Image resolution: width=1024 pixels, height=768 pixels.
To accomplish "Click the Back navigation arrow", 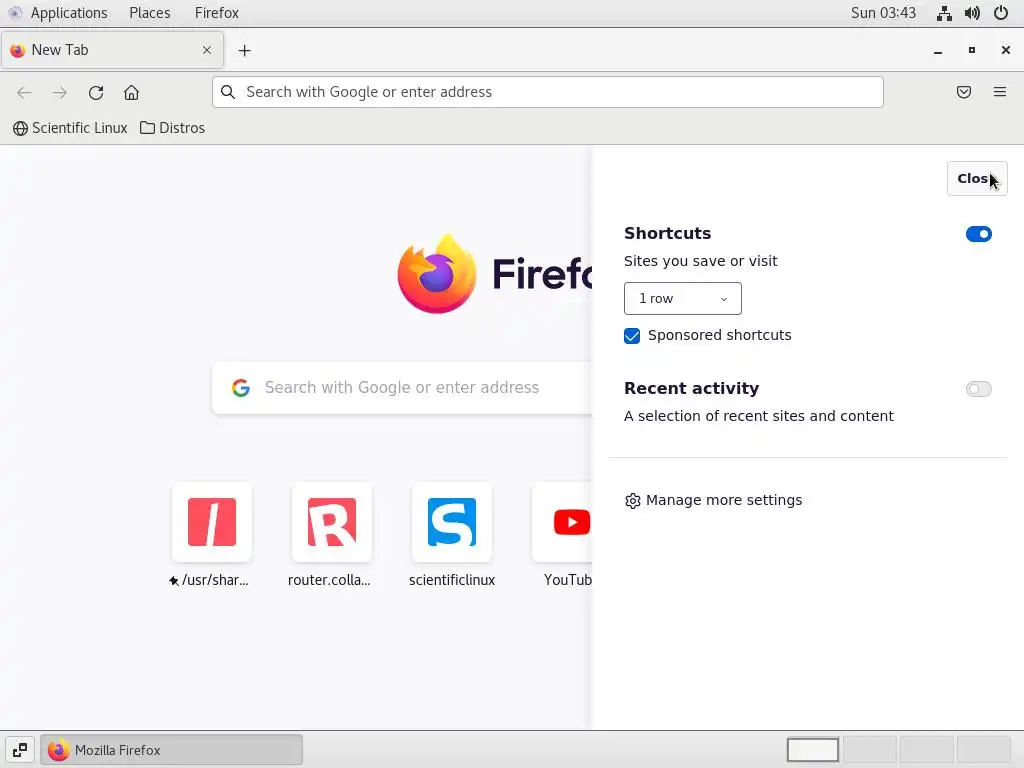I will click(24, 92).
